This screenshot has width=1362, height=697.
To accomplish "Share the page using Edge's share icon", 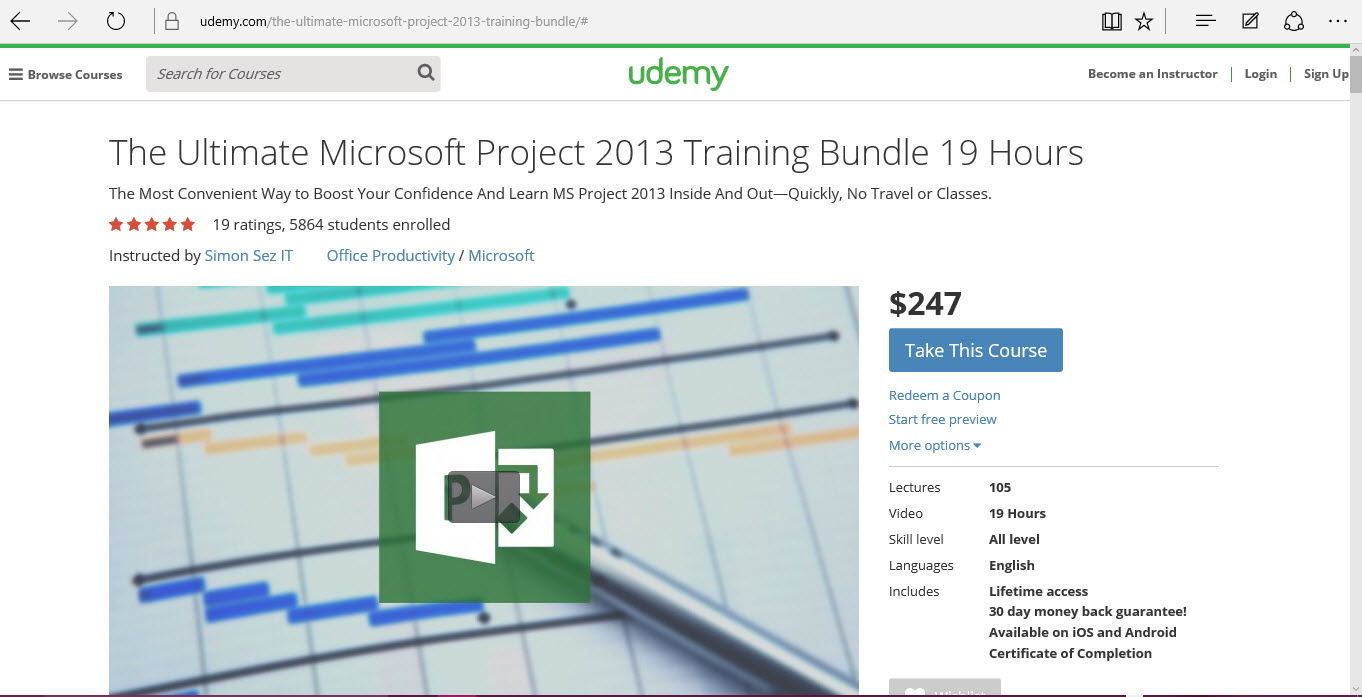I will [1293, 20].
